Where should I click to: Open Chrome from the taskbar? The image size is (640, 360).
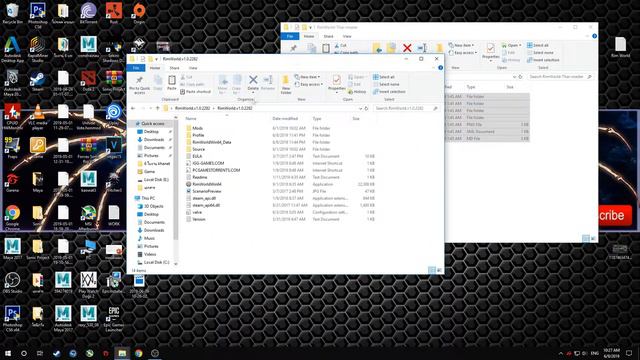coord(138,353)
